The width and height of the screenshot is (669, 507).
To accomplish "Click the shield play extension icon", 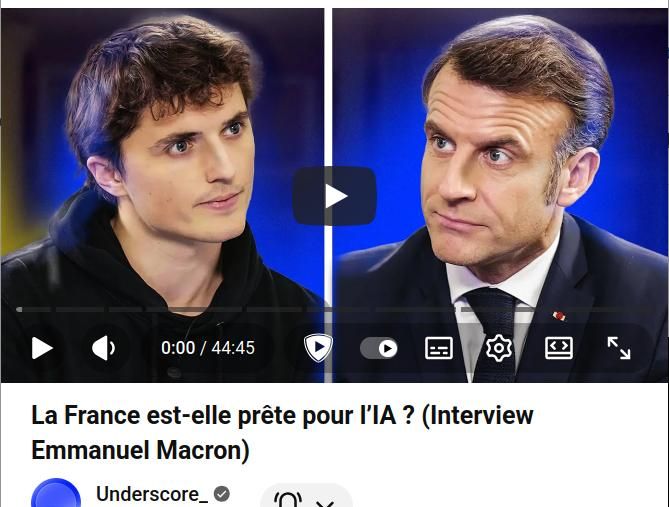I will pos(318,348).
